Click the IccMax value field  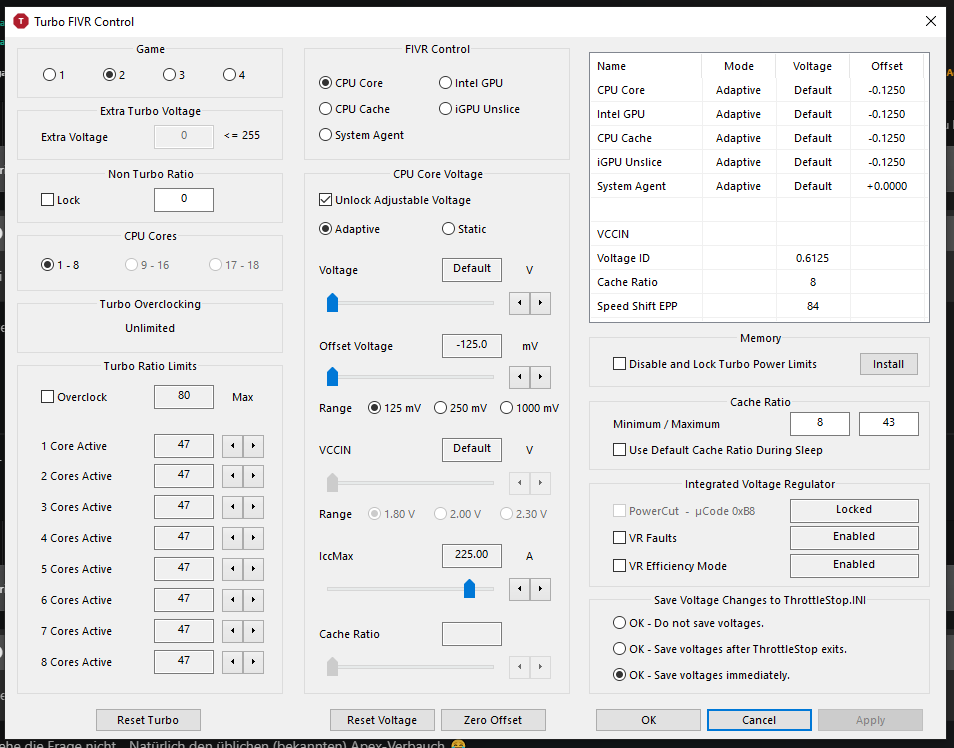[472, 556]
